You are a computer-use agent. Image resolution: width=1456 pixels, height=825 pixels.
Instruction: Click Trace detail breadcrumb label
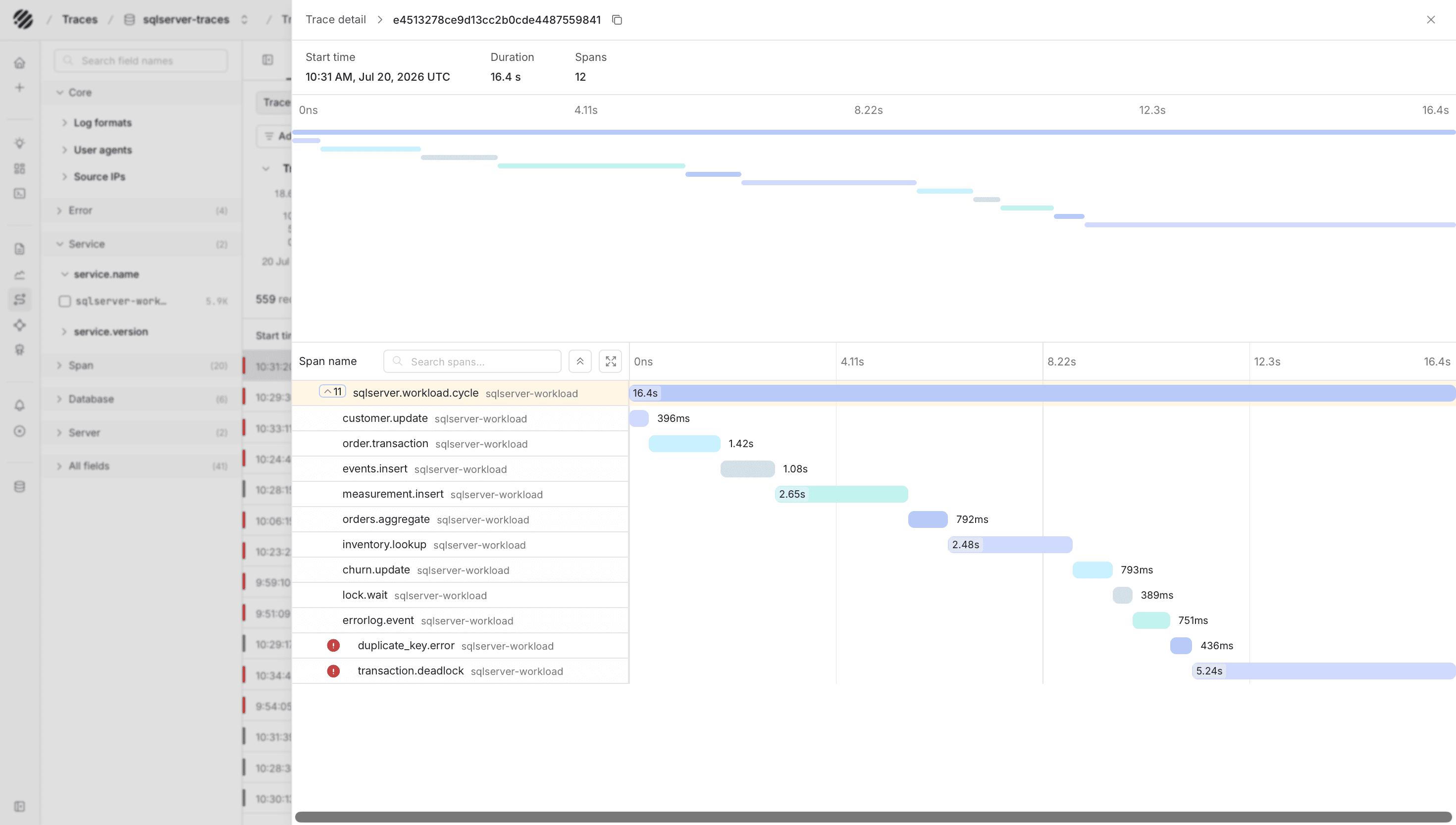click(x=335, y=20)
